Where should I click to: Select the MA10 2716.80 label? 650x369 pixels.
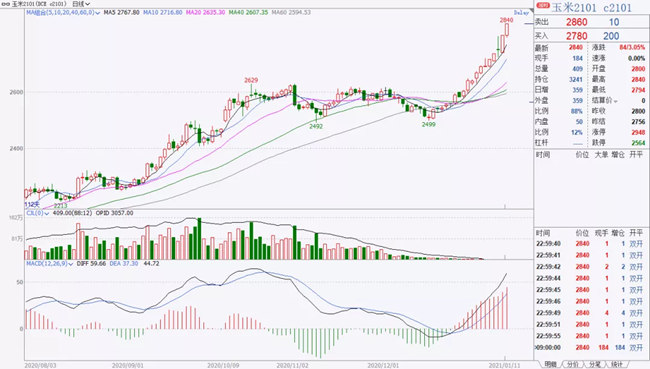pyautogui.click(x=162, y=13)
